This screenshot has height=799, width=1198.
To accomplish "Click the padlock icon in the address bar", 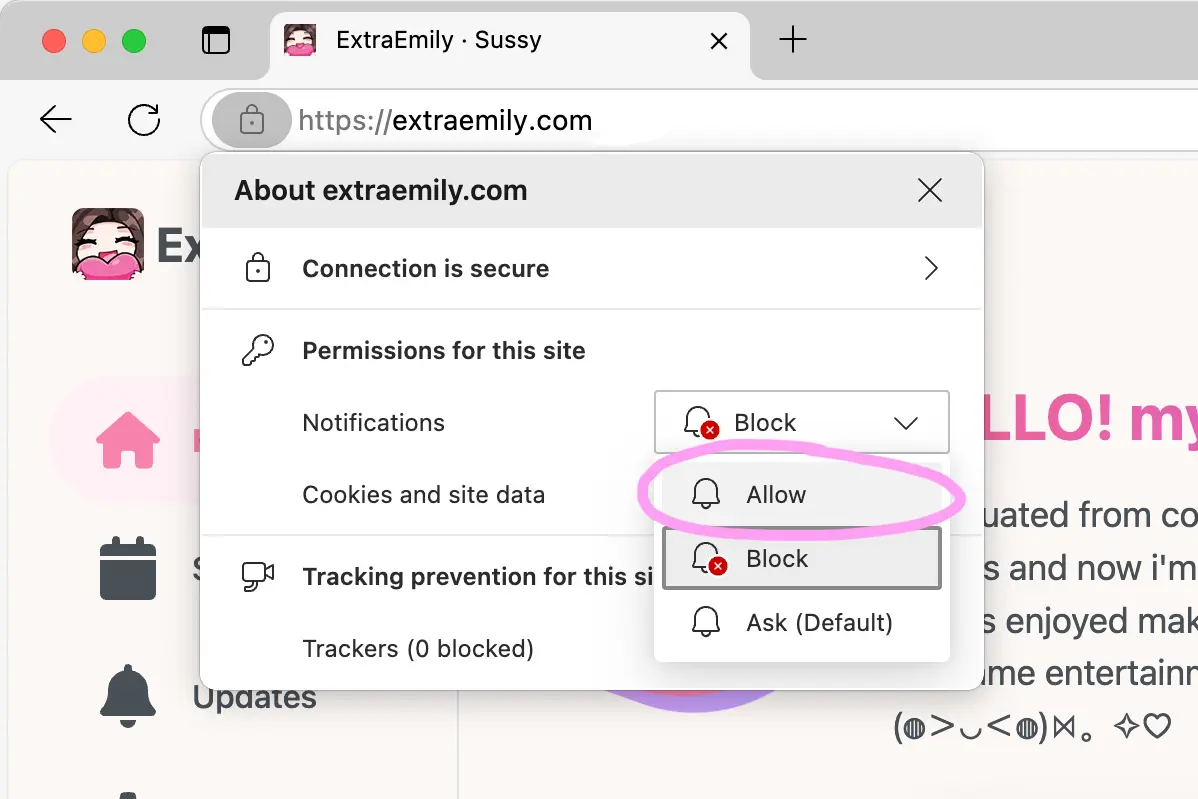I will coord(250,119).
